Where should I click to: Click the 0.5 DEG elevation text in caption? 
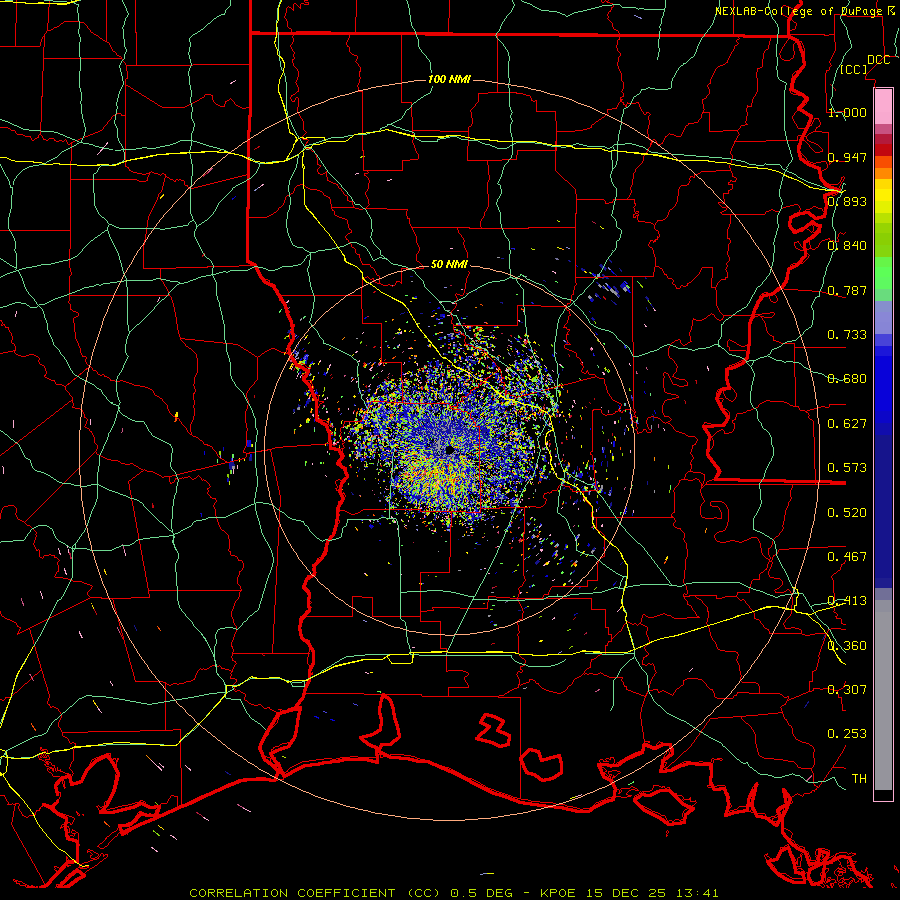pyautogui.click(x=481, y=893)
